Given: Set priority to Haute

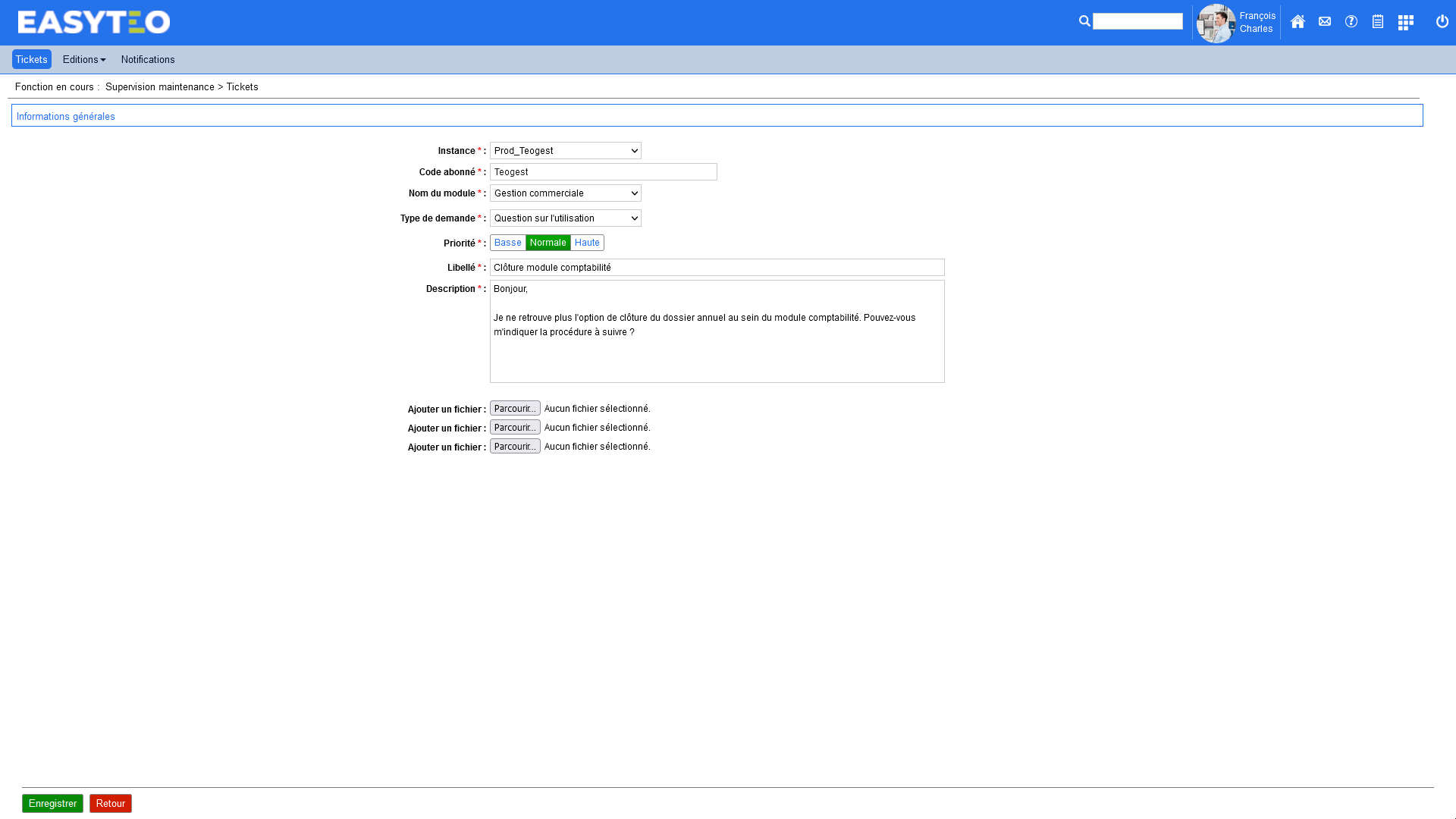Looking at the screenshot, I should [x=587, y=243].
